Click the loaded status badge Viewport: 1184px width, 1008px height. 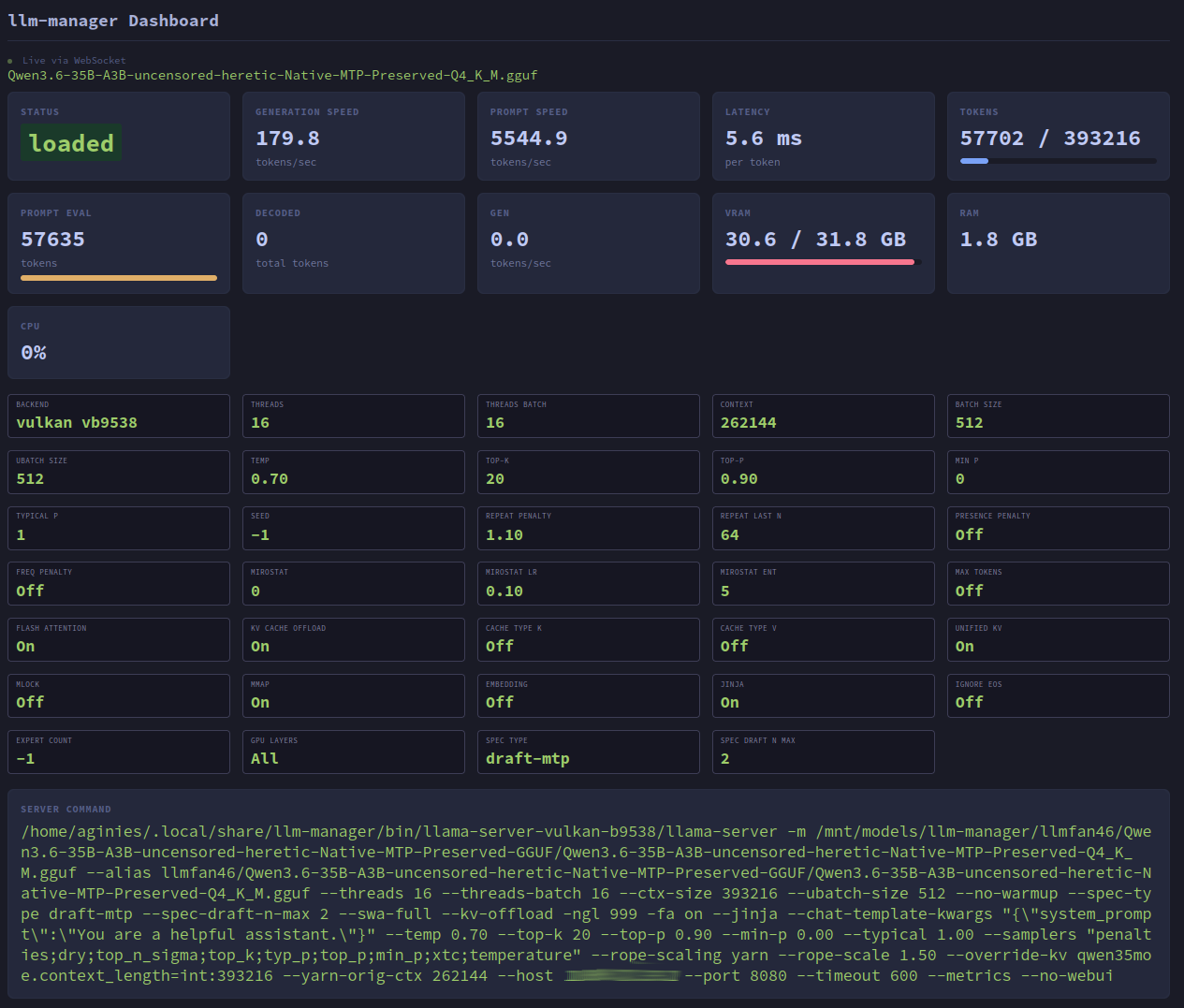click(x=71, y=142)
